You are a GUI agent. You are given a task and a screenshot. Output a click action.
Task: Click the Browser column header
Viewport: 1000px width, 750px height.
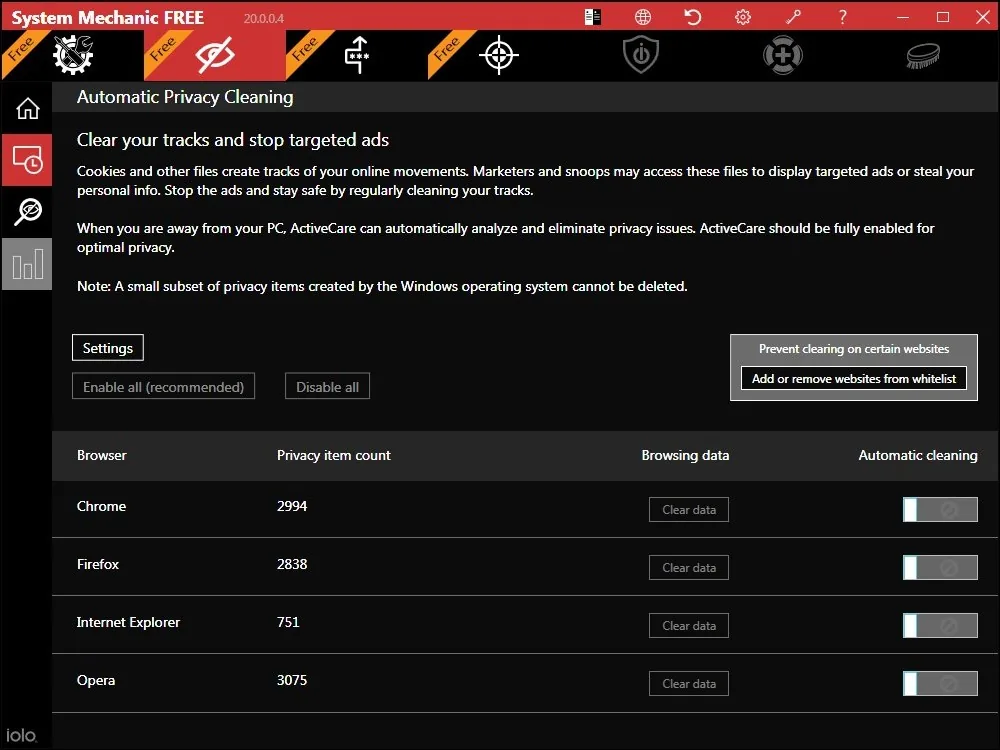(101, 455)
